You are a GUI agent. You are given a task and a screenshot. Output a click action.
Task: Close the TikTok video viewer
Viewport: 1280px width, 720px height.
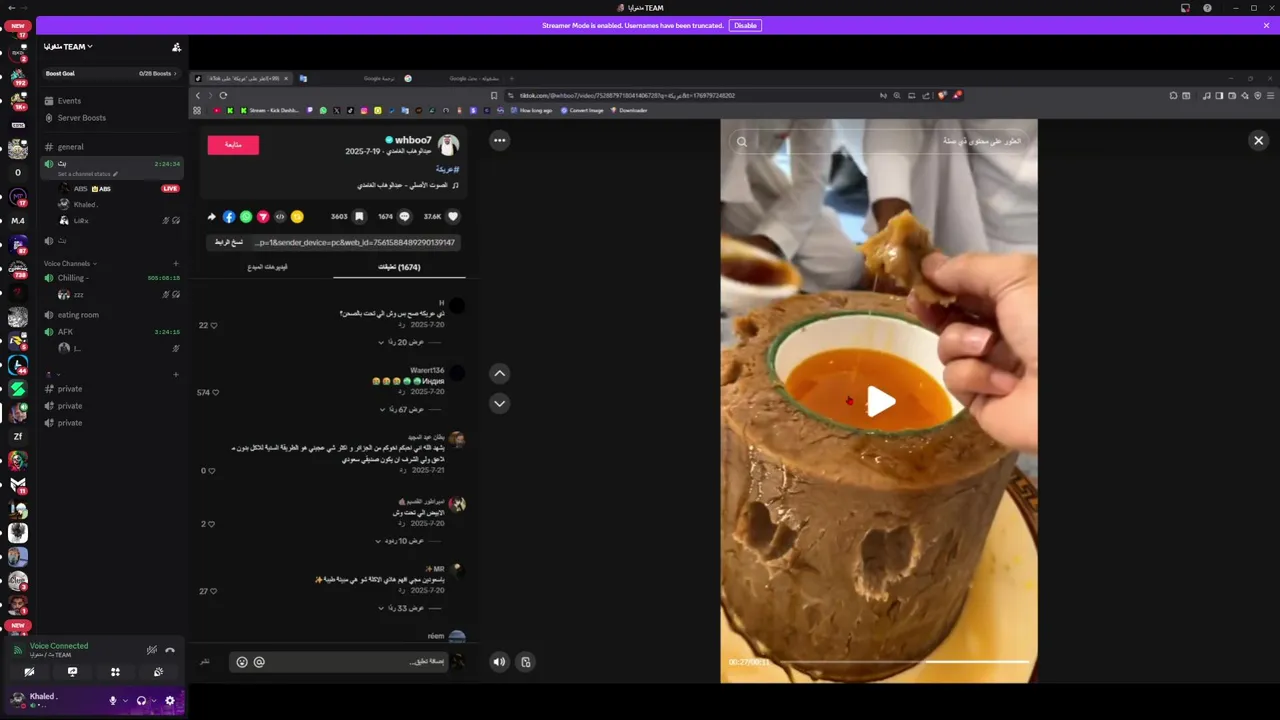(x=1258, y=141)
